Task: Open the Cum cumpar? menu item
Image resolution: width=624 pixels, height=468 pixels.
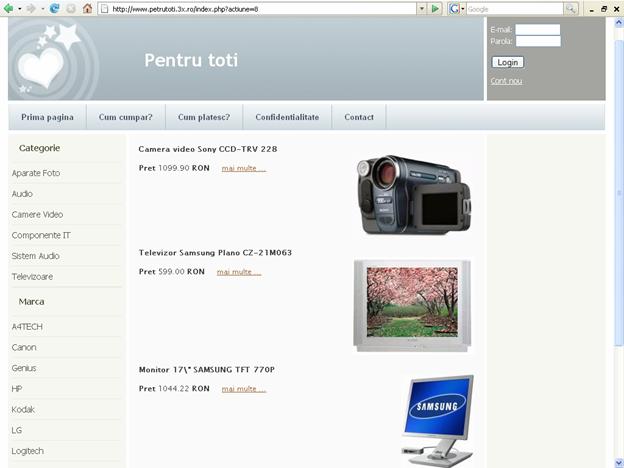Action: 126,117
